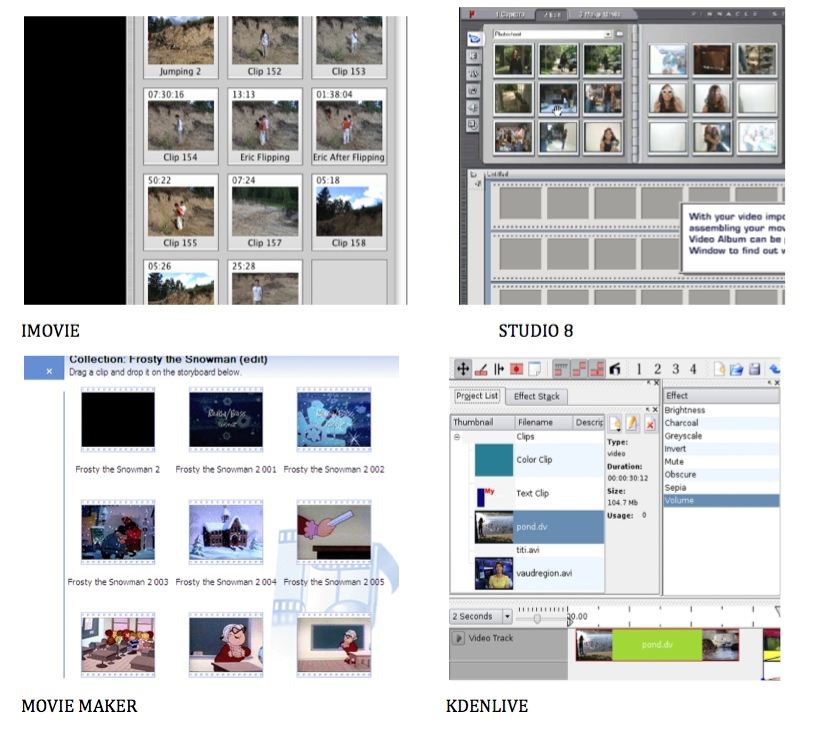This screenshot has width=822, height=729.
Task: Select the Greyscale effect
Action: [721, 436]
